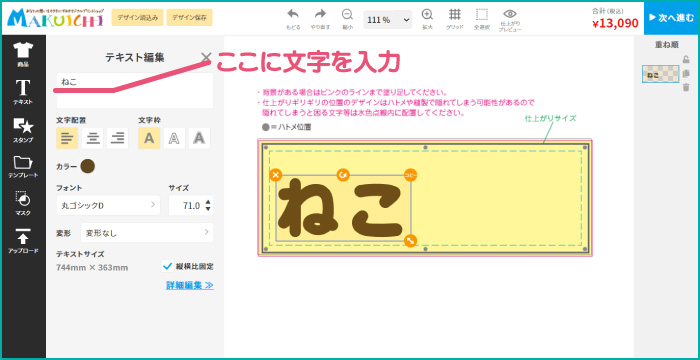Select the ねこ text on canvas
This screenshot has width=700, height=360.
click(342, 208)
